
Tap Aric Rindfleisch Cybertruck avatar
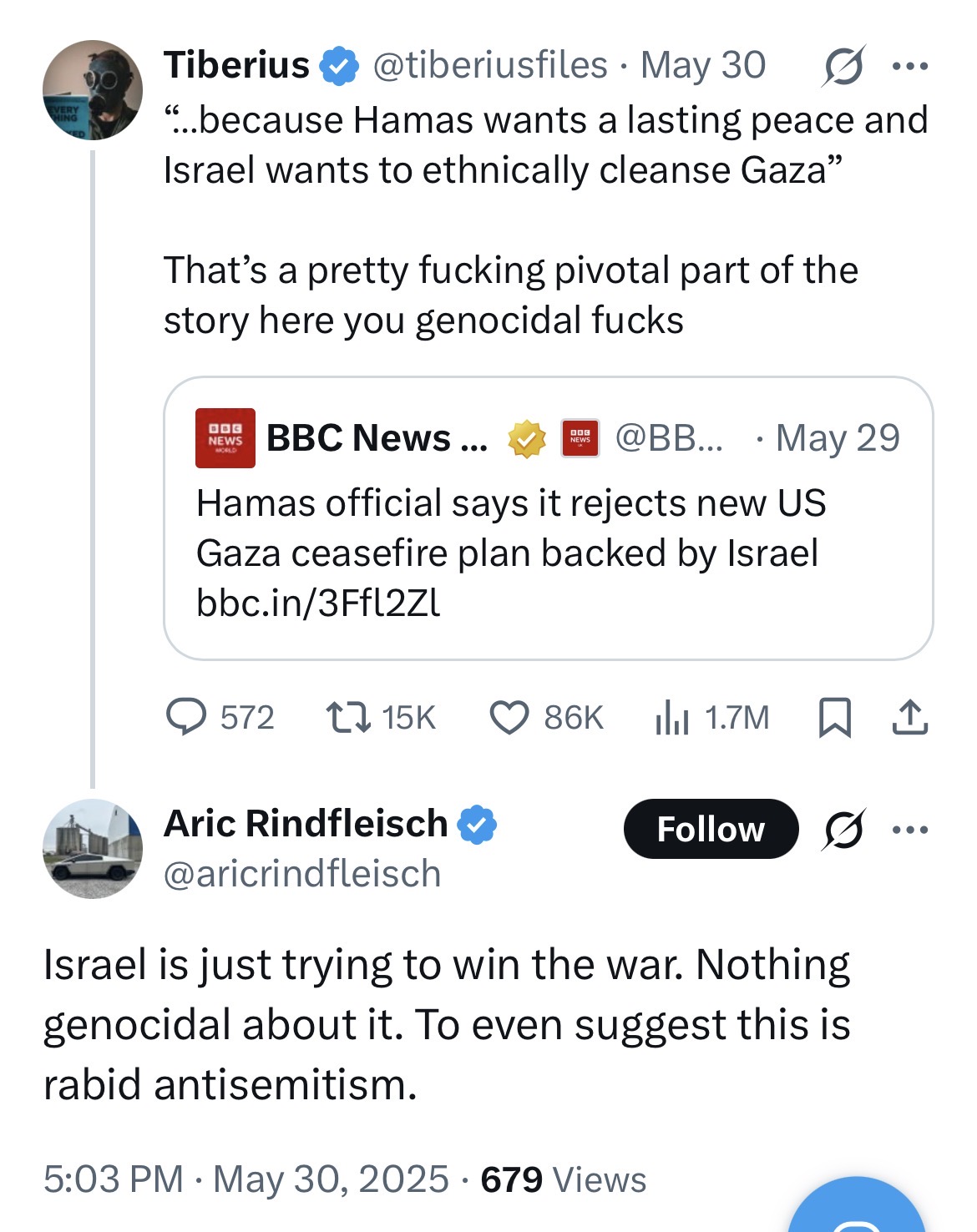coord(92,849)
